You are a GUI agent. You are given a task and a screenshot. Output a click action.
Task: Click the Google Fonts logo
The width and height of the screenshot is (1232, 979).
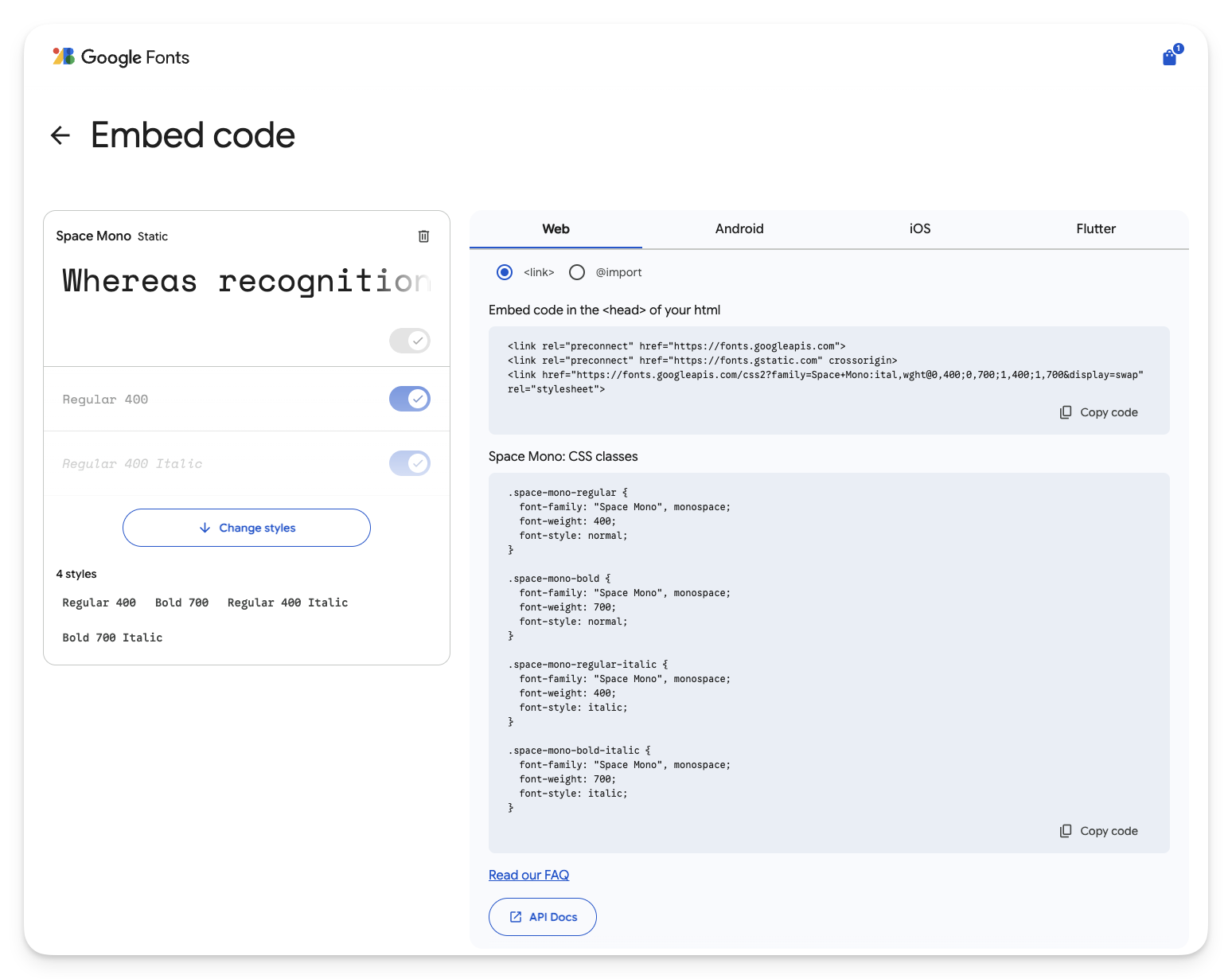(x=121, y=57)
